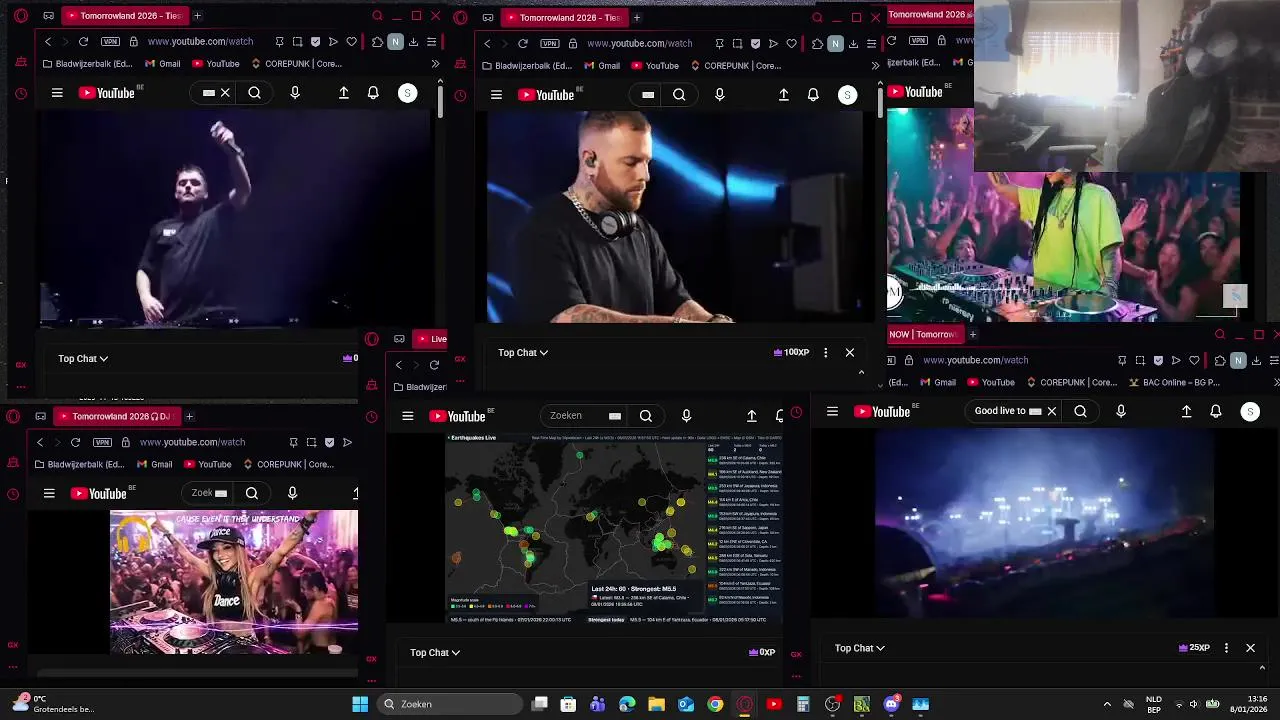Open new tab plus beside 'NOW | Tomorrow' tab

pos(972,334)
